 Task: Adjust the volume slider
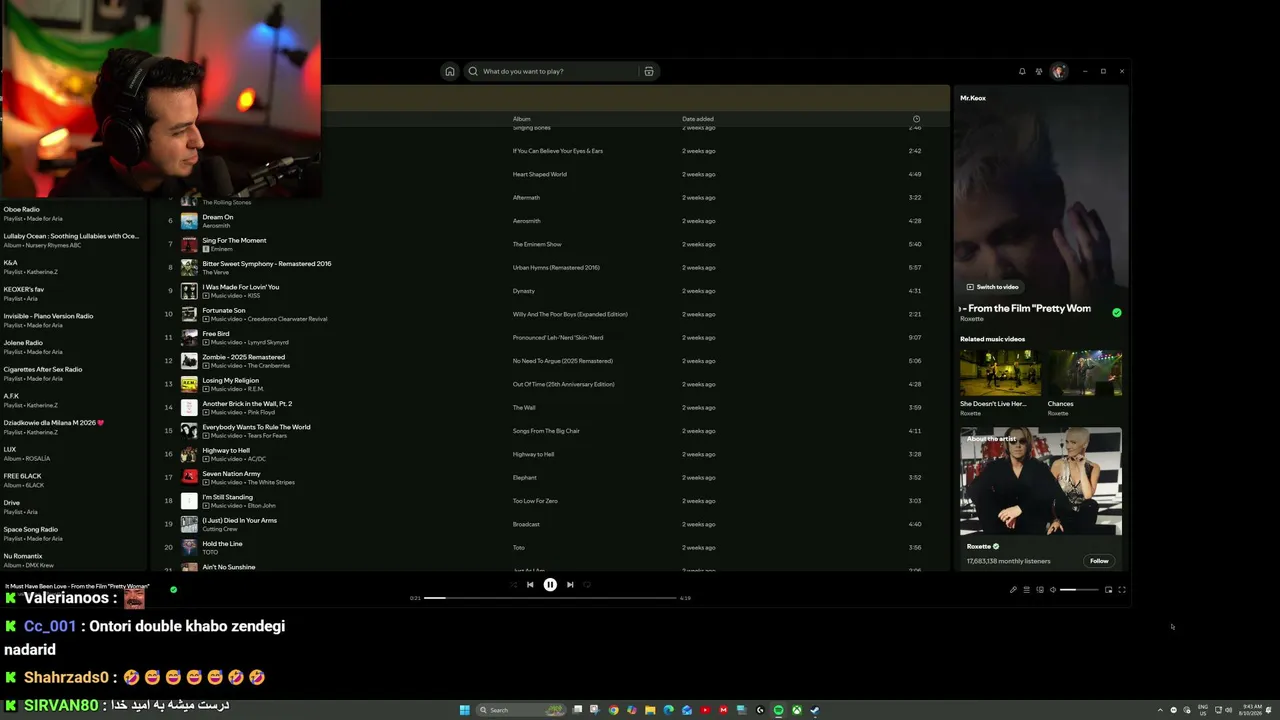1078,590
